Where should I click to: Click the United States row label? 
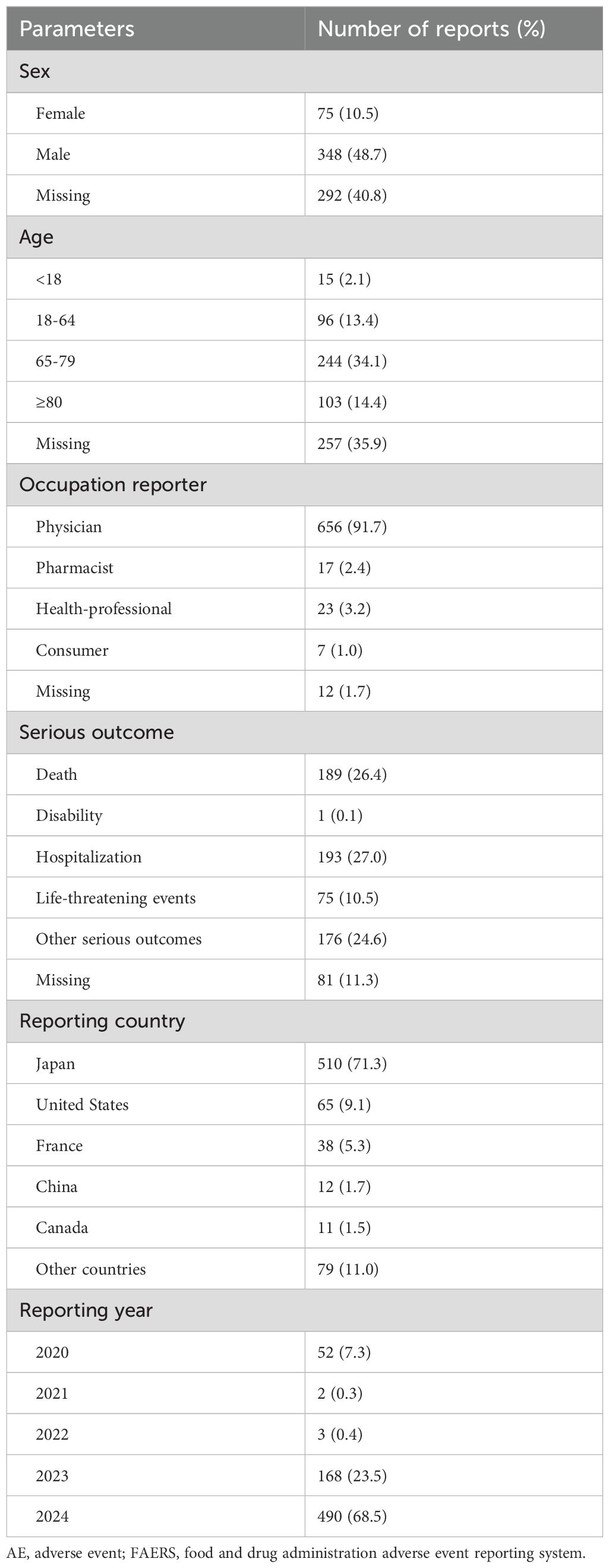click(82, 1105)
